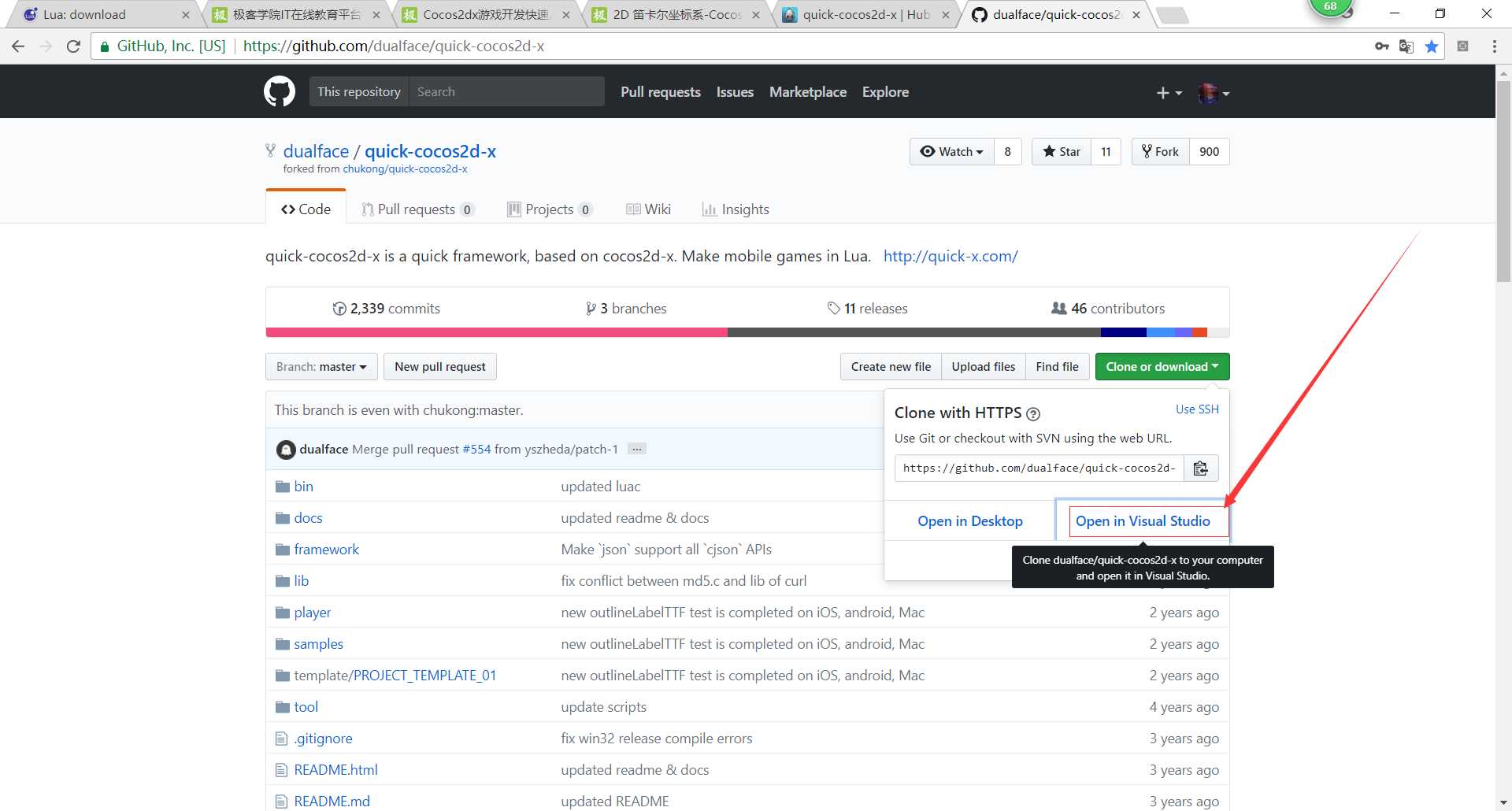Open Issues in top navigation

click(735, 92)
